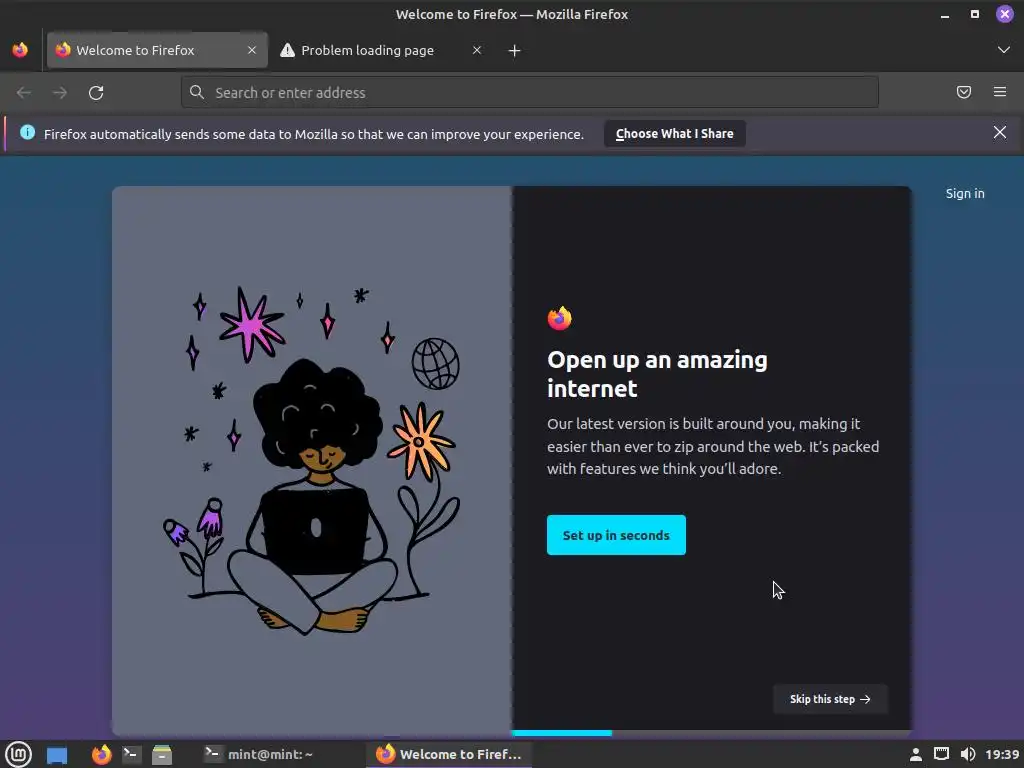This screenshot has height=768, width=1024.
Task: Open the user applet in system tray
Action: [x=916, y=754]
